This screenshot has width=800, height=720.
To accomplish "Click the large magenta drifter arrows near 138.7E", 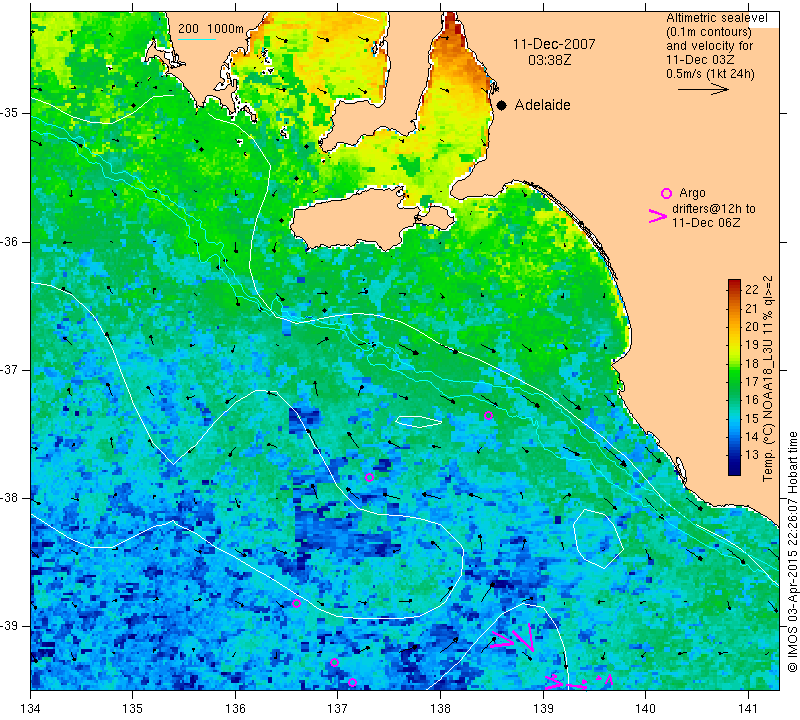I will tap(513, 637).
